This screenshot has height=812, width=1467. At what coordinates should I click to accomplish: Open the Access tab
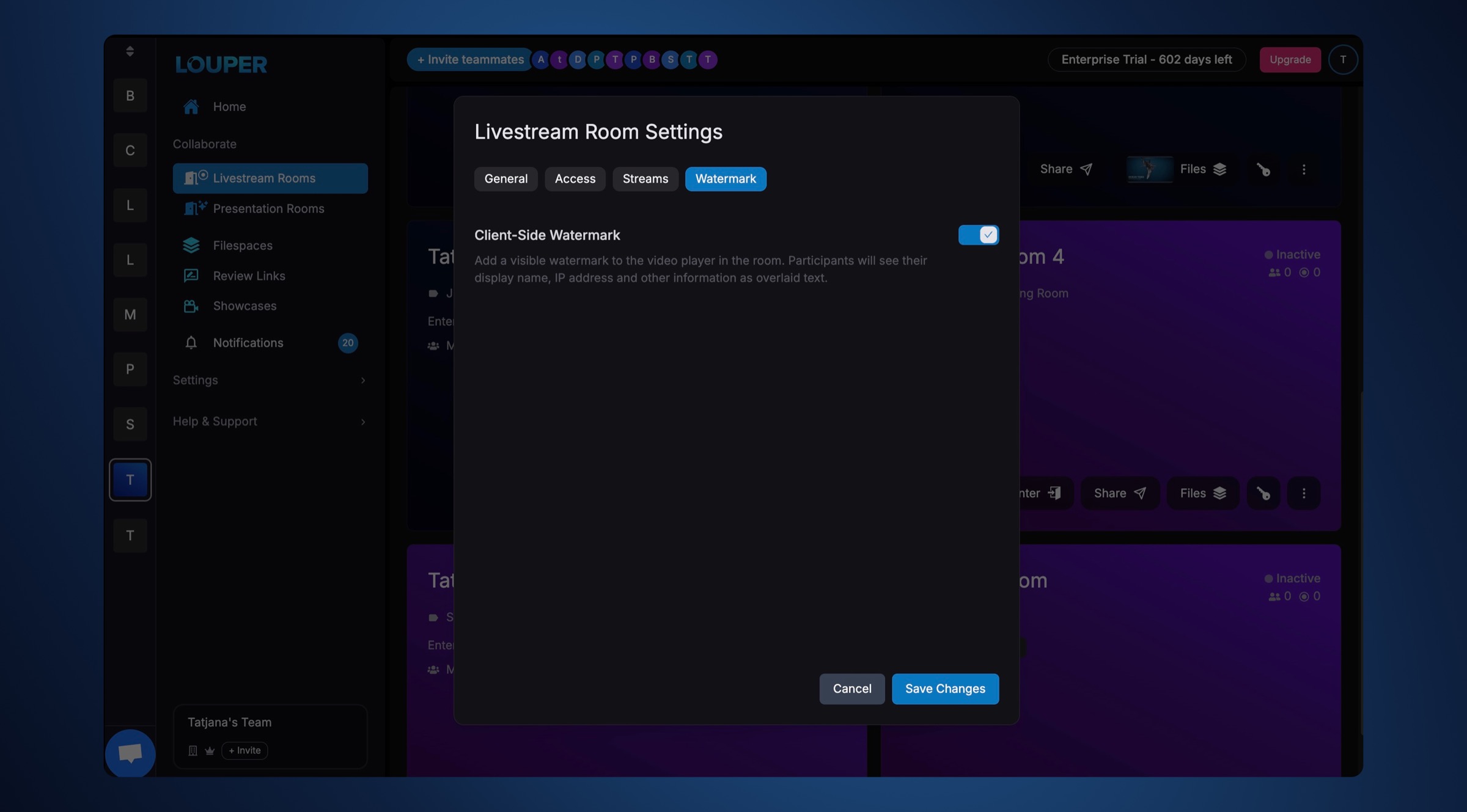(575, 179)
